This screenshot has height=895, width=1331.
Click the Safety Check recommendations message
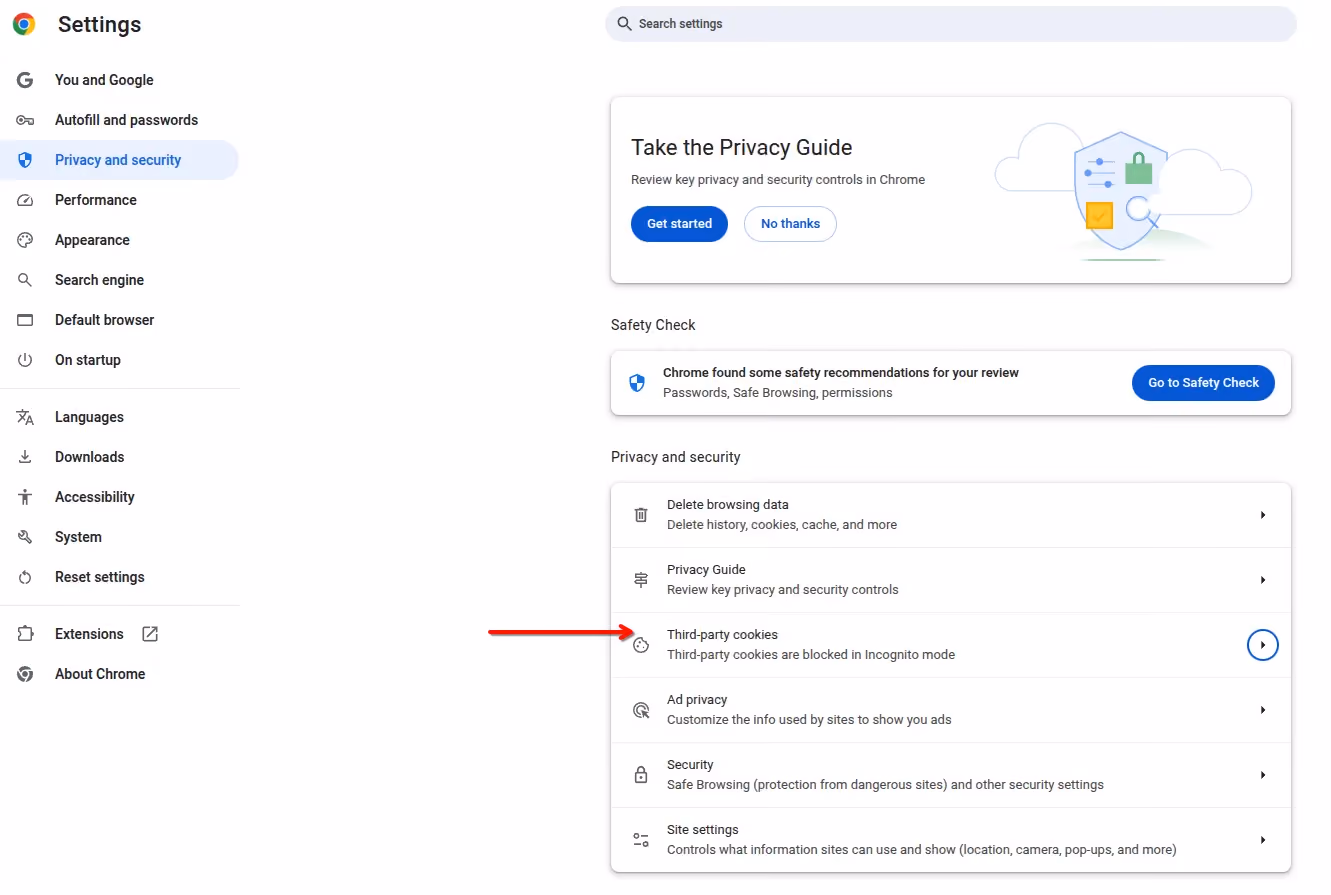[x=841, y=373]
